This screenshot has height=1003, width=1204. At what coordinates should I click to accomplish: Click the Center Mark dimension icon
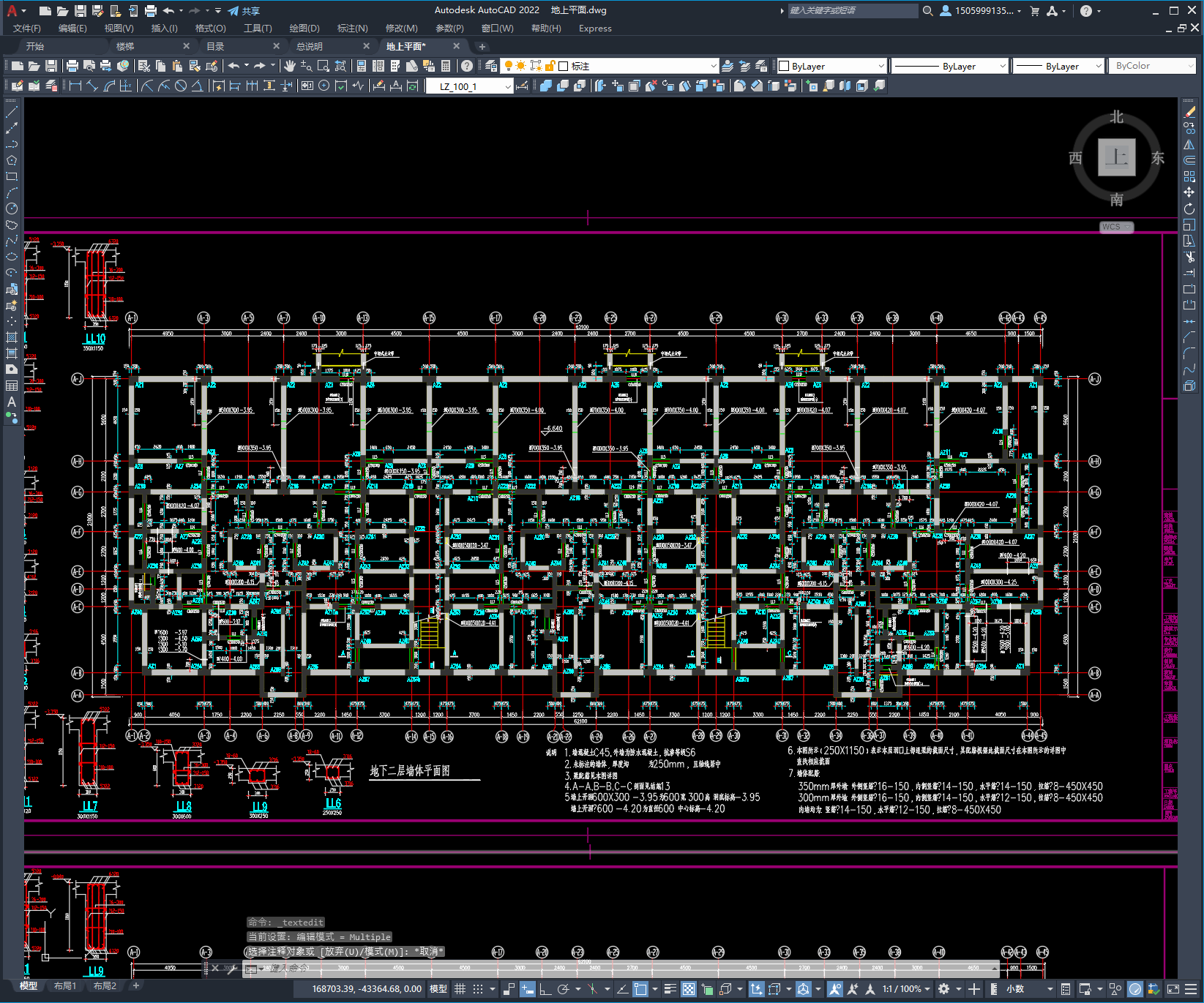[324, 86]
